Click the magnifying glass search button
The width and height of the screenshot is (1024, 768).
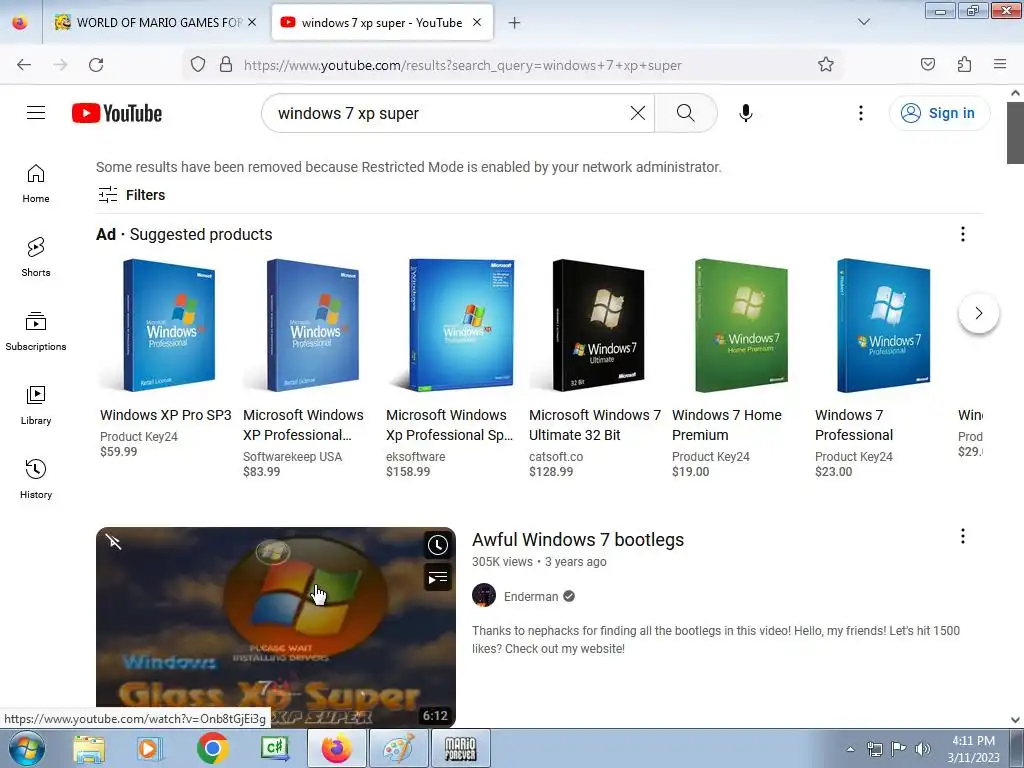[686, 113]
